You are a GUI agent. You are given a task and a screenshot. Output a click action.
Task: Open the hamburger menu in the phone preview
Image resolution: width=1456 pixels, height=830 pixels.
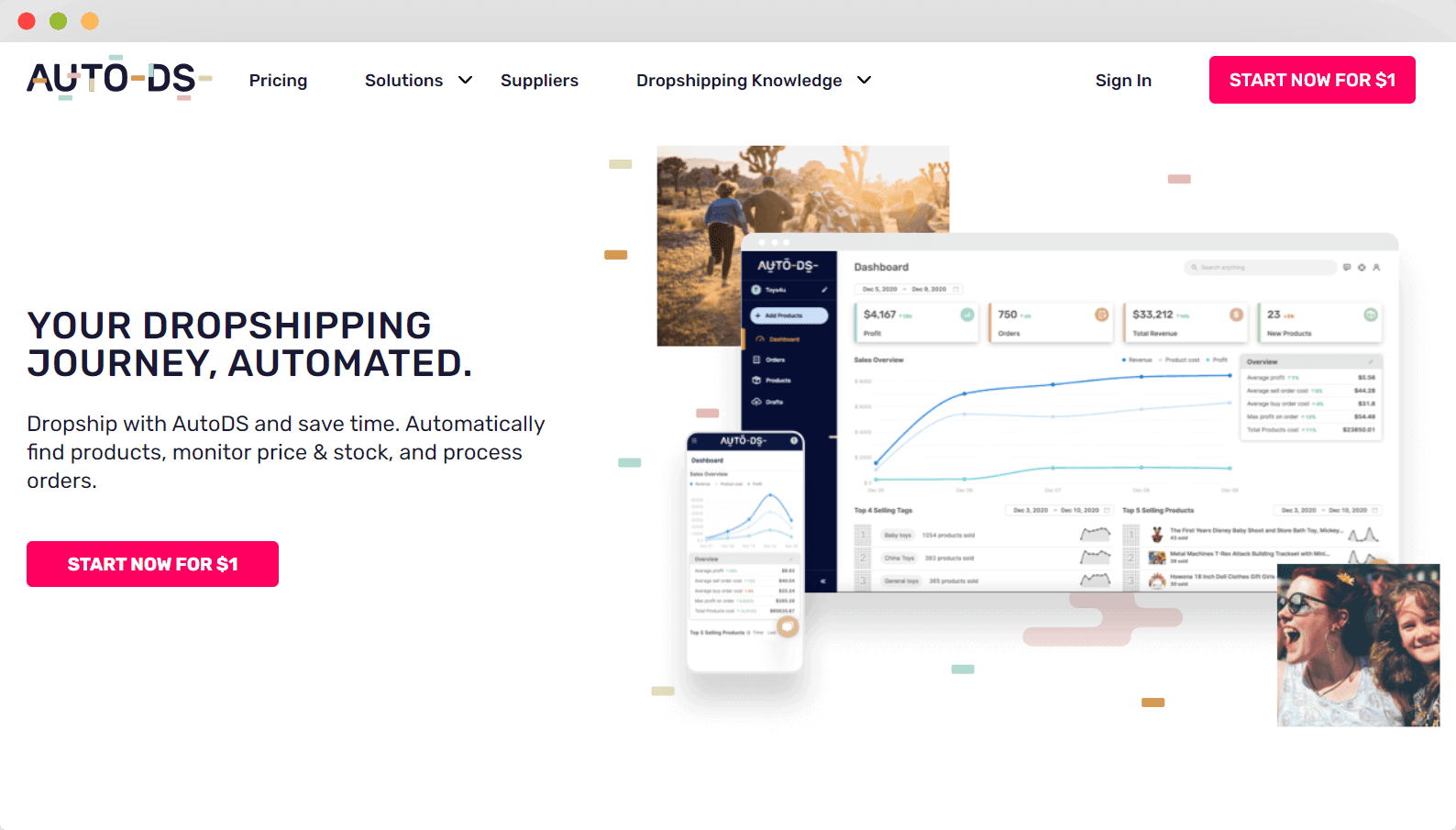(695, 441)
